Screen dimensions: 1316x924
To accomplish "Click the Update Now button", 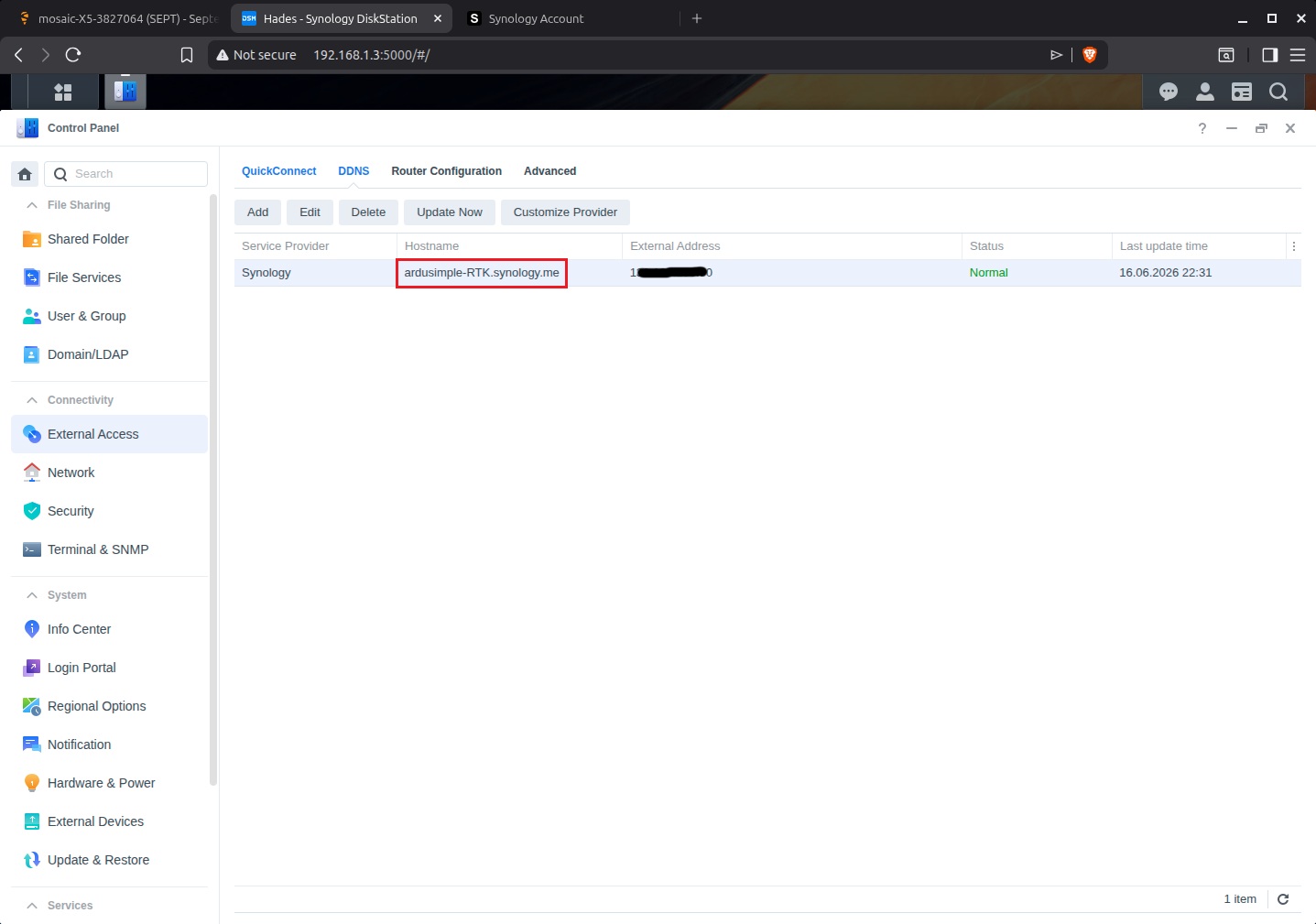I will pos(450,212).
